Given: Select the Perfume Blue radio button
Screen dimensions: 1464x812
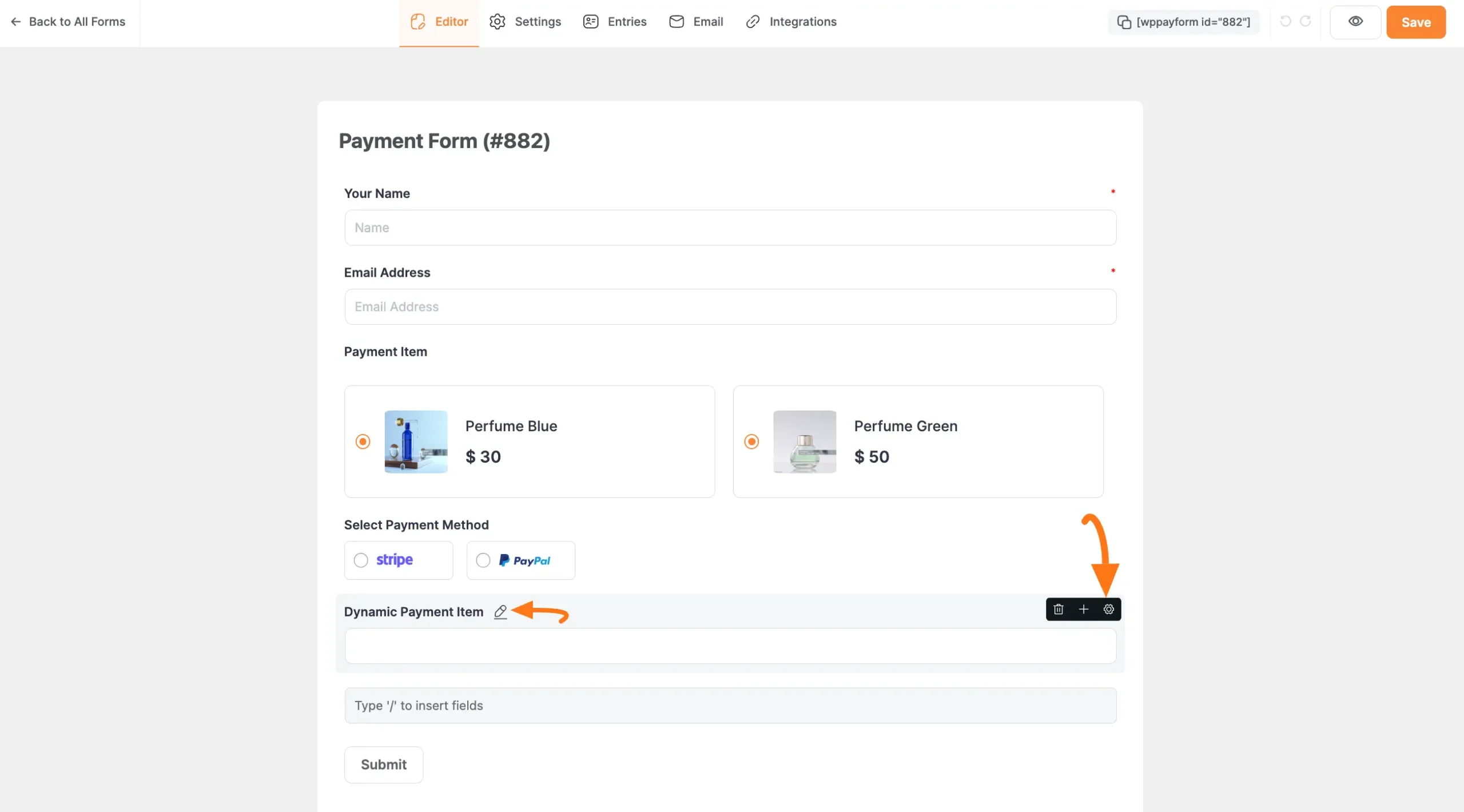Looking at the screenshot, I should [363, 441].
